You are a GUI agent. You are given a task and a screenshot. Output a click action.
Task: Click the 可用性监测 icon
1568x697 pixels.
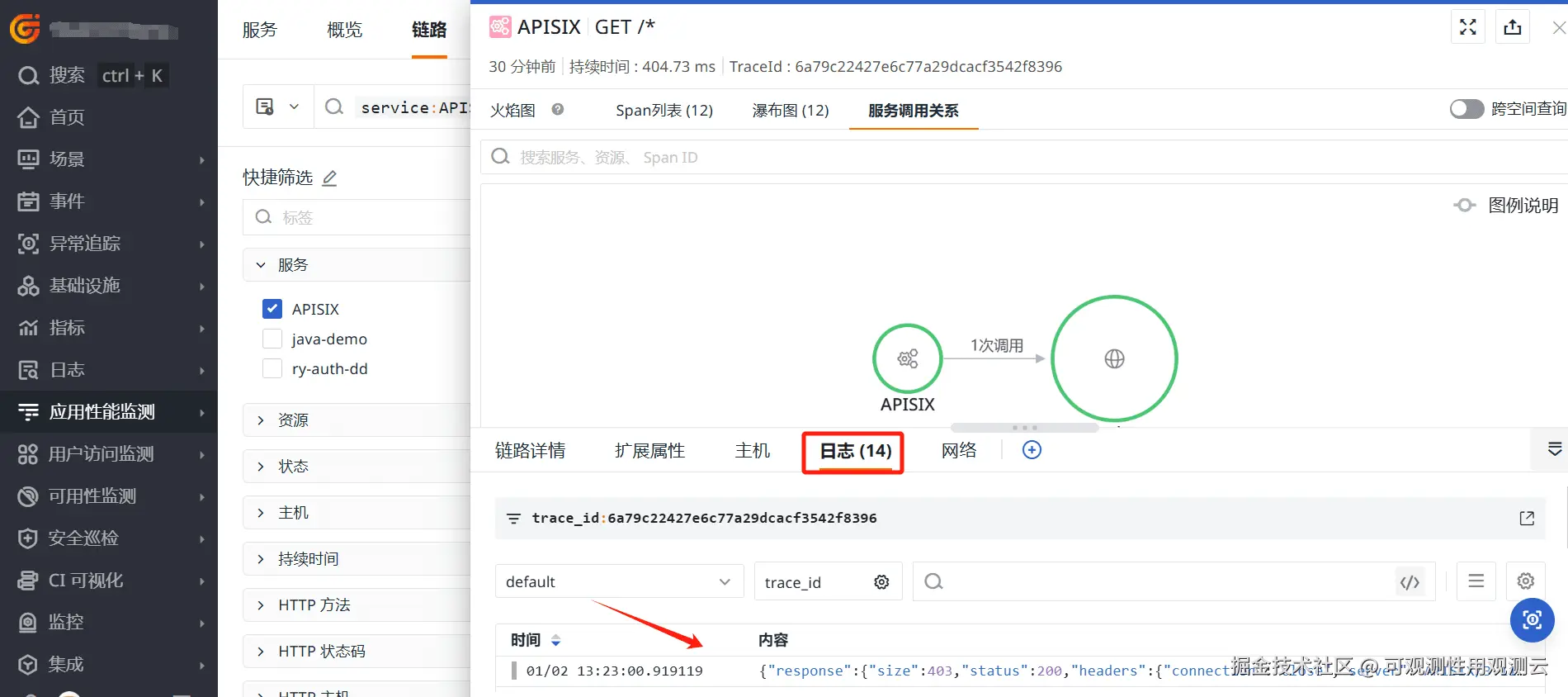tap(28, 496)
